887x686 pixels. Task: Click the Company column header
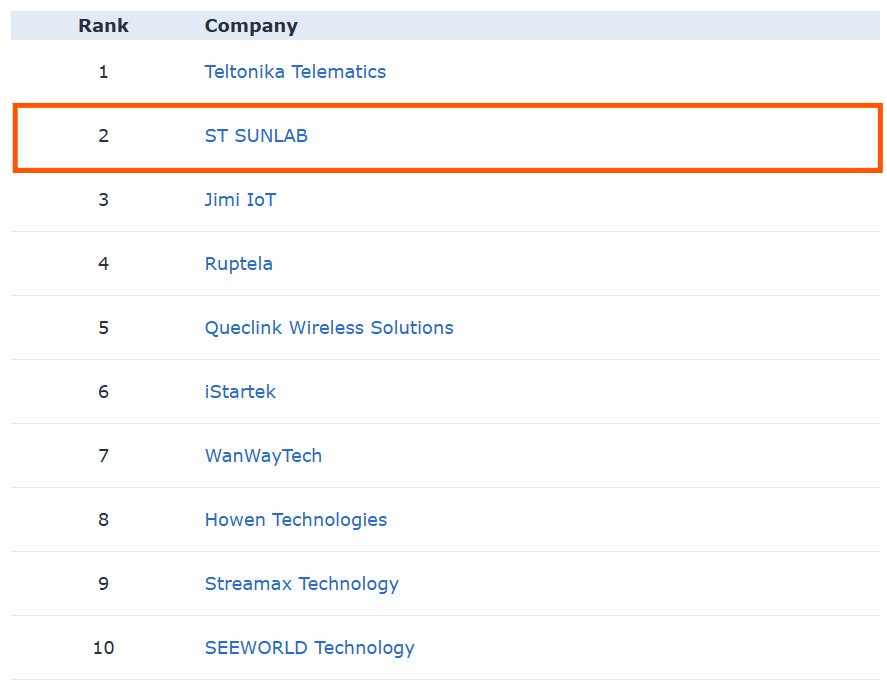[251, 26]
